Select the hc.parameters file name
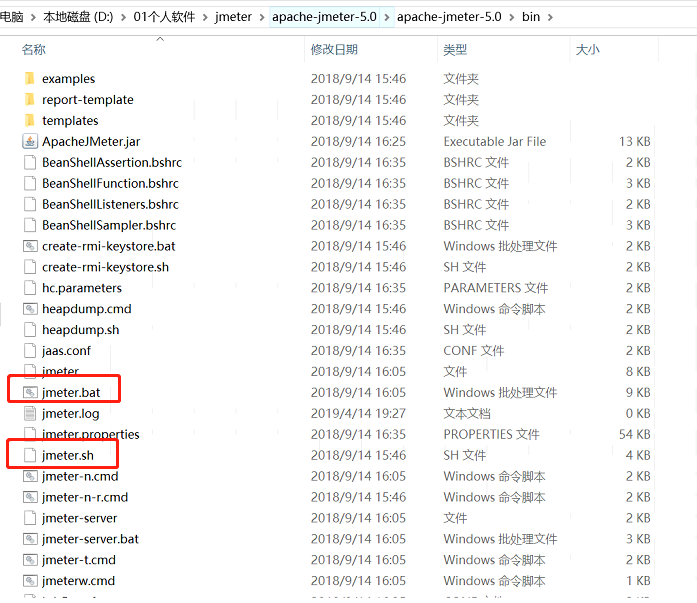 click(82, 288)
